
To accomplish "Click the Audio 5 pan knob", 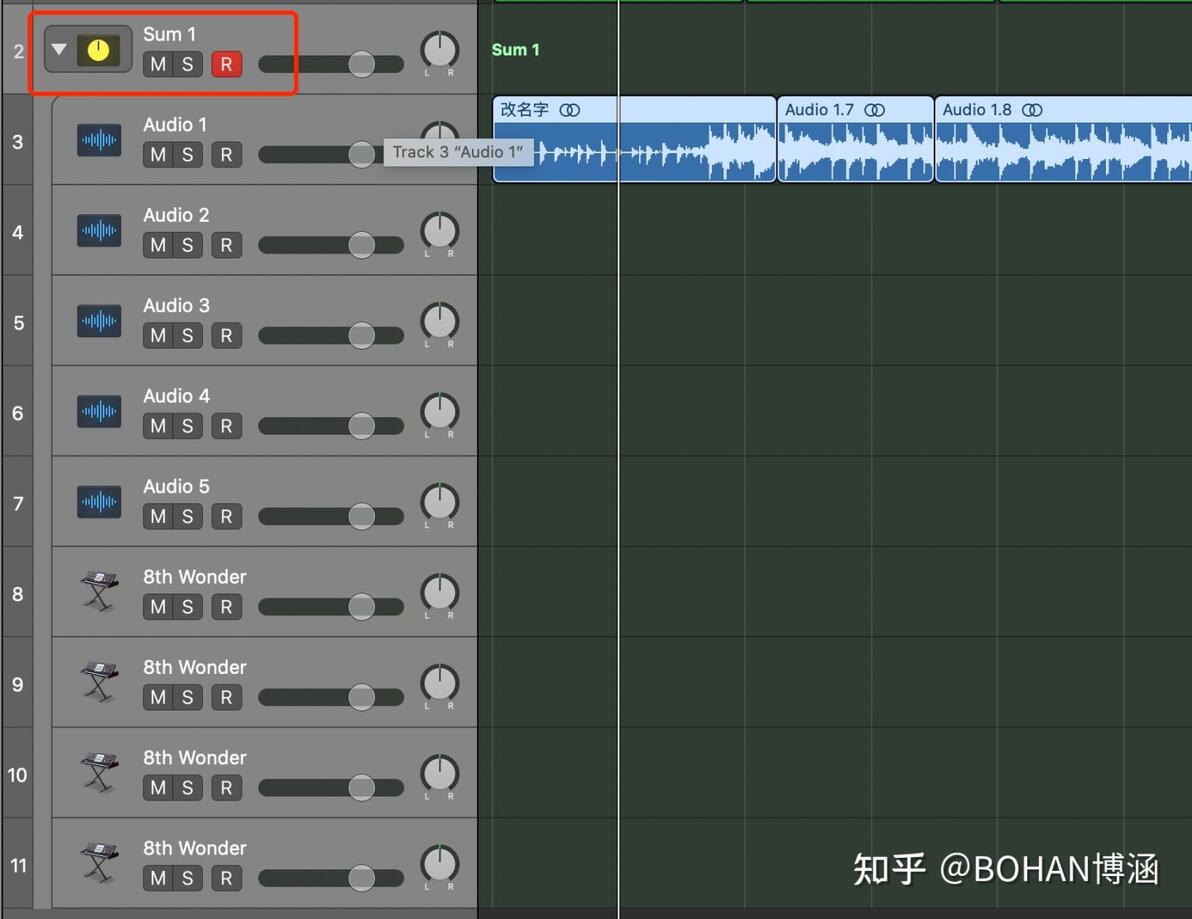I will coord(439,503).
